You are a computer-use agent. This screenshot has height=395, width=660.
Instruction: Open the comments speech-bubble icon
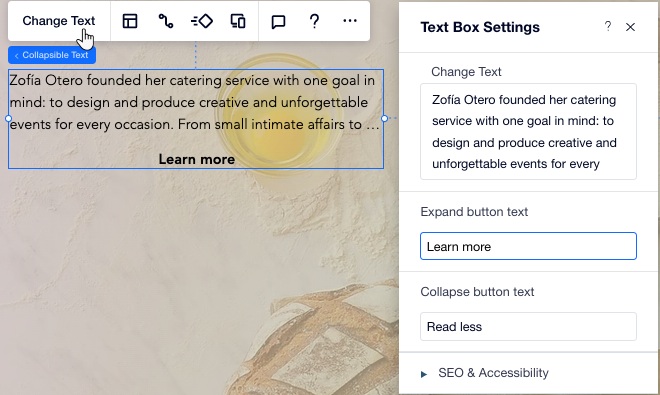point(278,21)
